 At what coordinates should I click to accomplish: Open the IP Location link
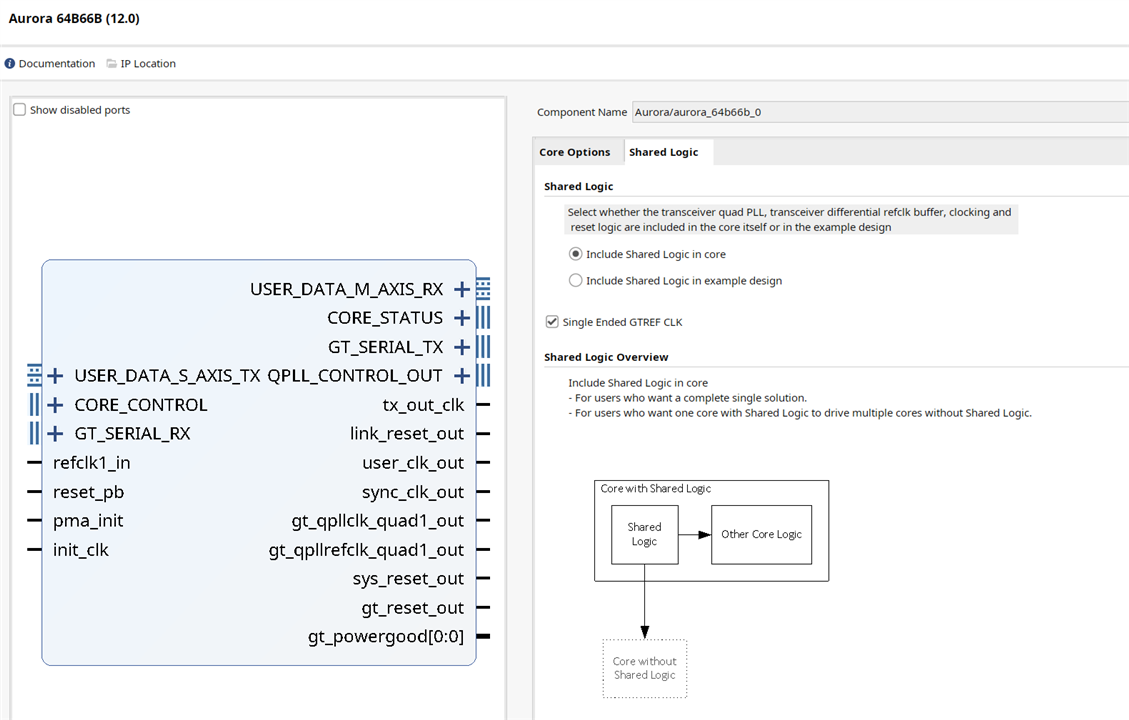coord(148,63)
